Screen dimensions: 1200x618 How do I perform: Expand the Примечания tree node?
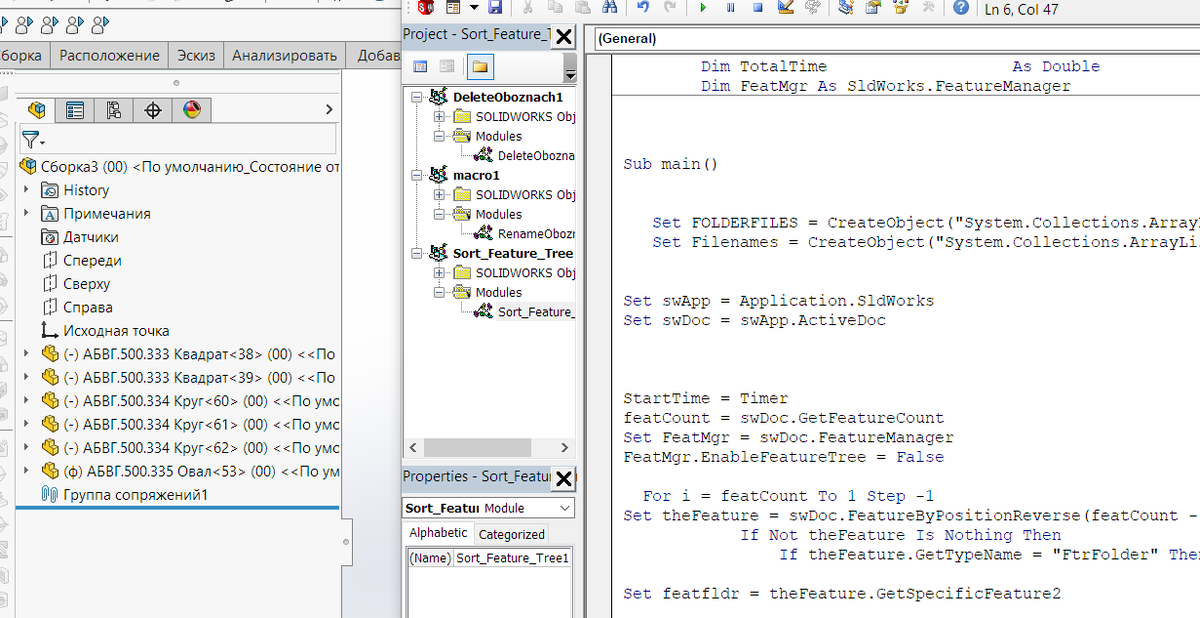point(26,213)
